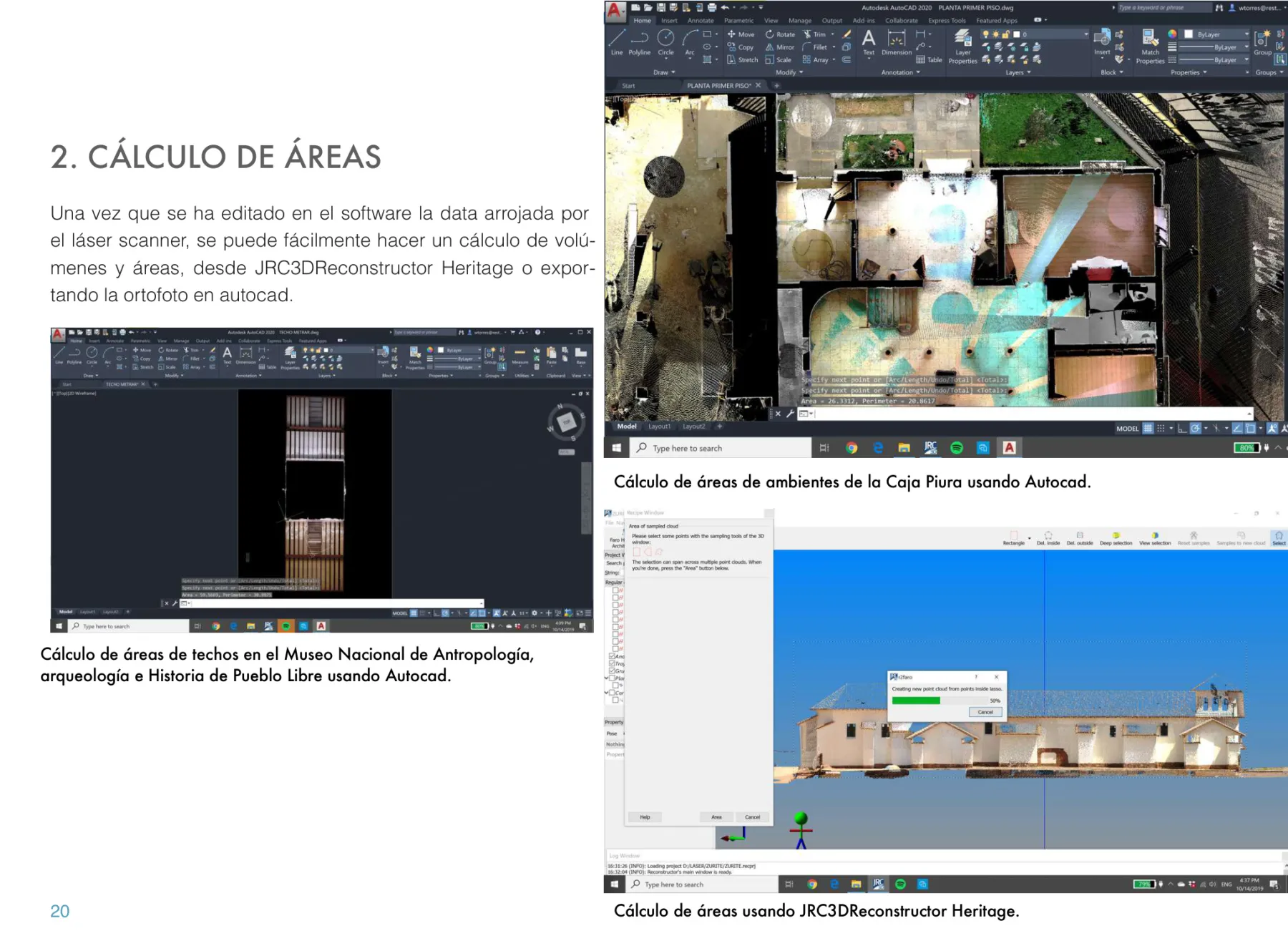
Task: Expand the Annotation panel in PLANTA PRIMER PISO AutoCAD
Action: point(900,72)
